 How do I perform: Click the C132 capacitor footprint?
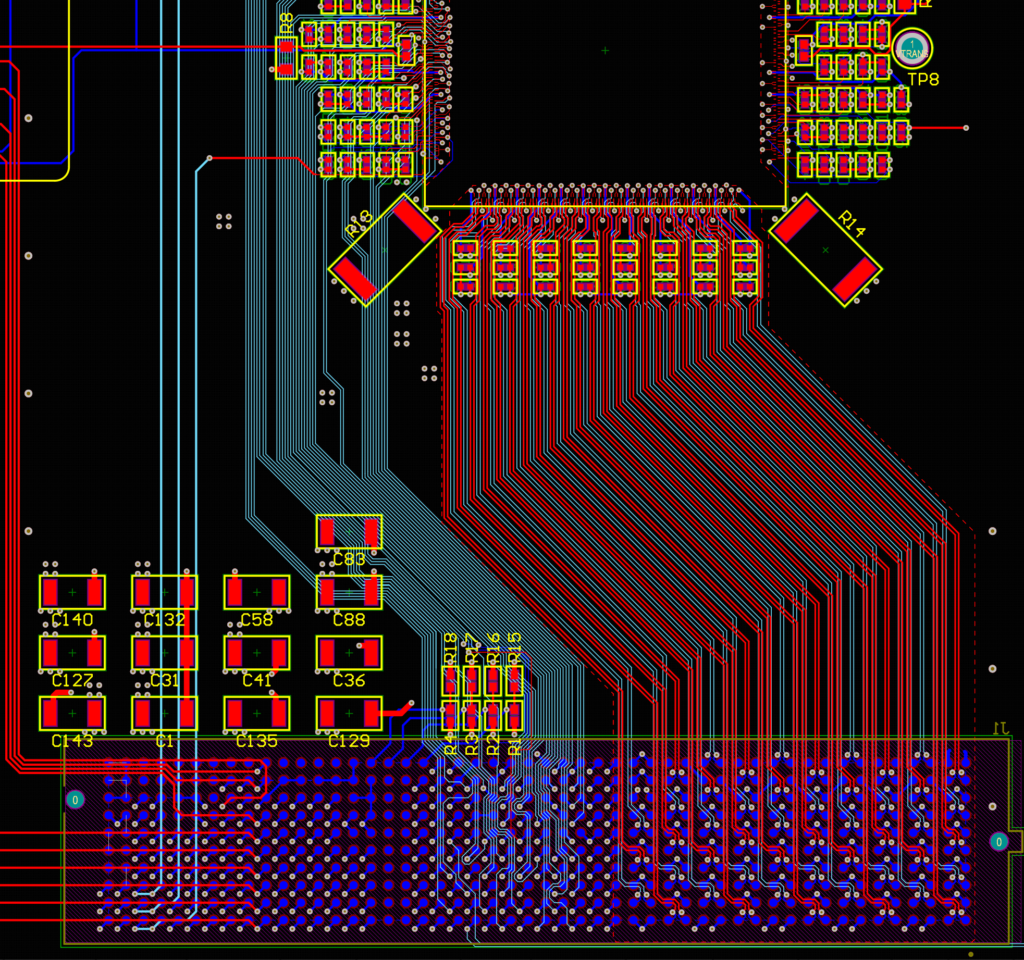164,592
